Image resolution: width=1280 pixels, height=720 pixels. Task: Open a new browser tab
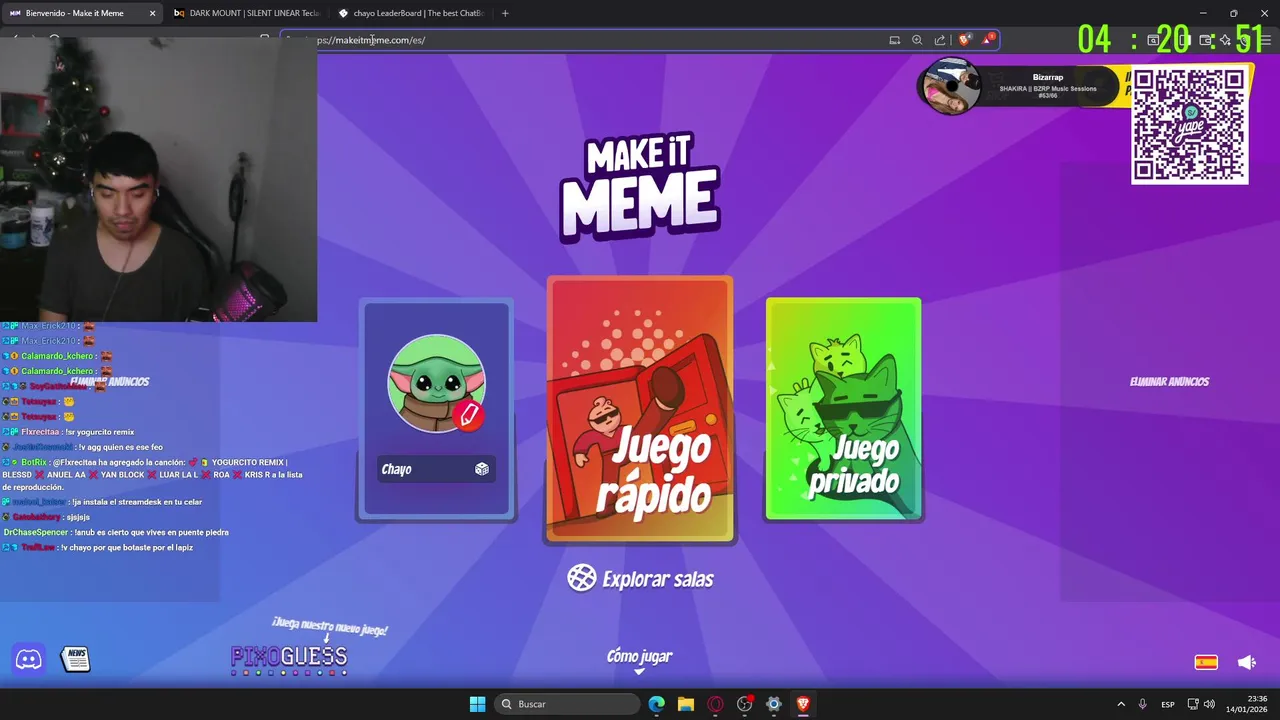[505, 13]
